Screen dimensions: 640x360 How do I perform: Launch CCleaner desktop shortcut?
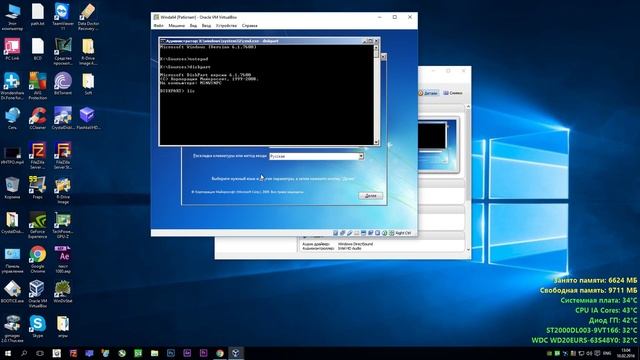tap(38, 118)
